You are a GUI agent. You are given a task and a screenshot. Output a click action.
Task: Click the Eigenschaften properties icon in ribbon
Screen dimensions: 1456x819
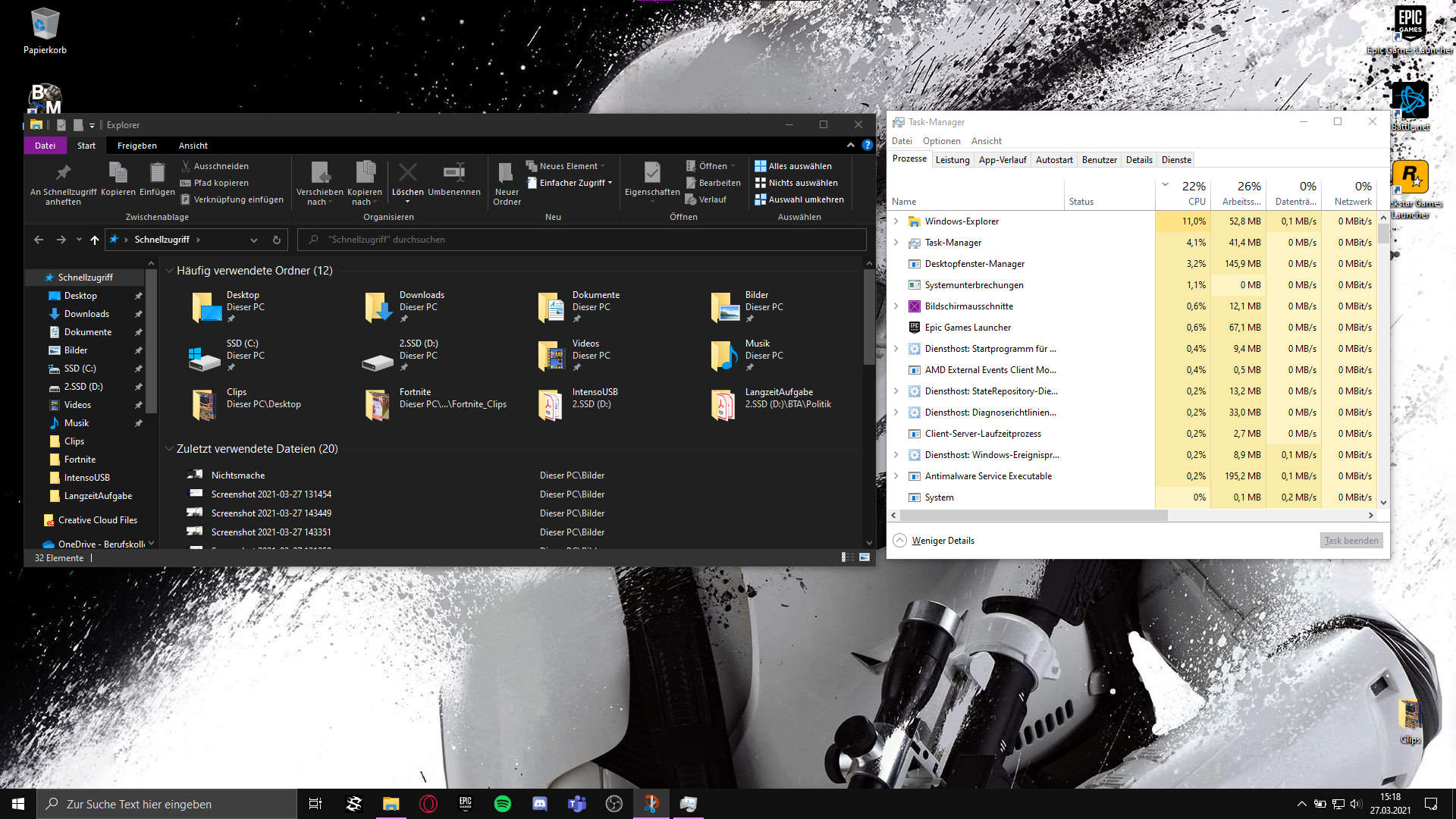[x=651, y=173]
